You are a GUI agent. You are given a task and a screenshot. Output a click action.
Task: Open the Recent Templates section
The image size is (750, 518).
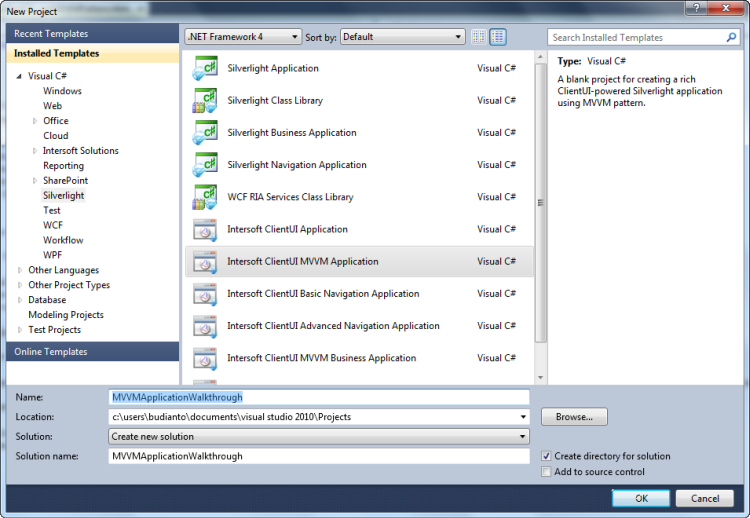(51, 34)
